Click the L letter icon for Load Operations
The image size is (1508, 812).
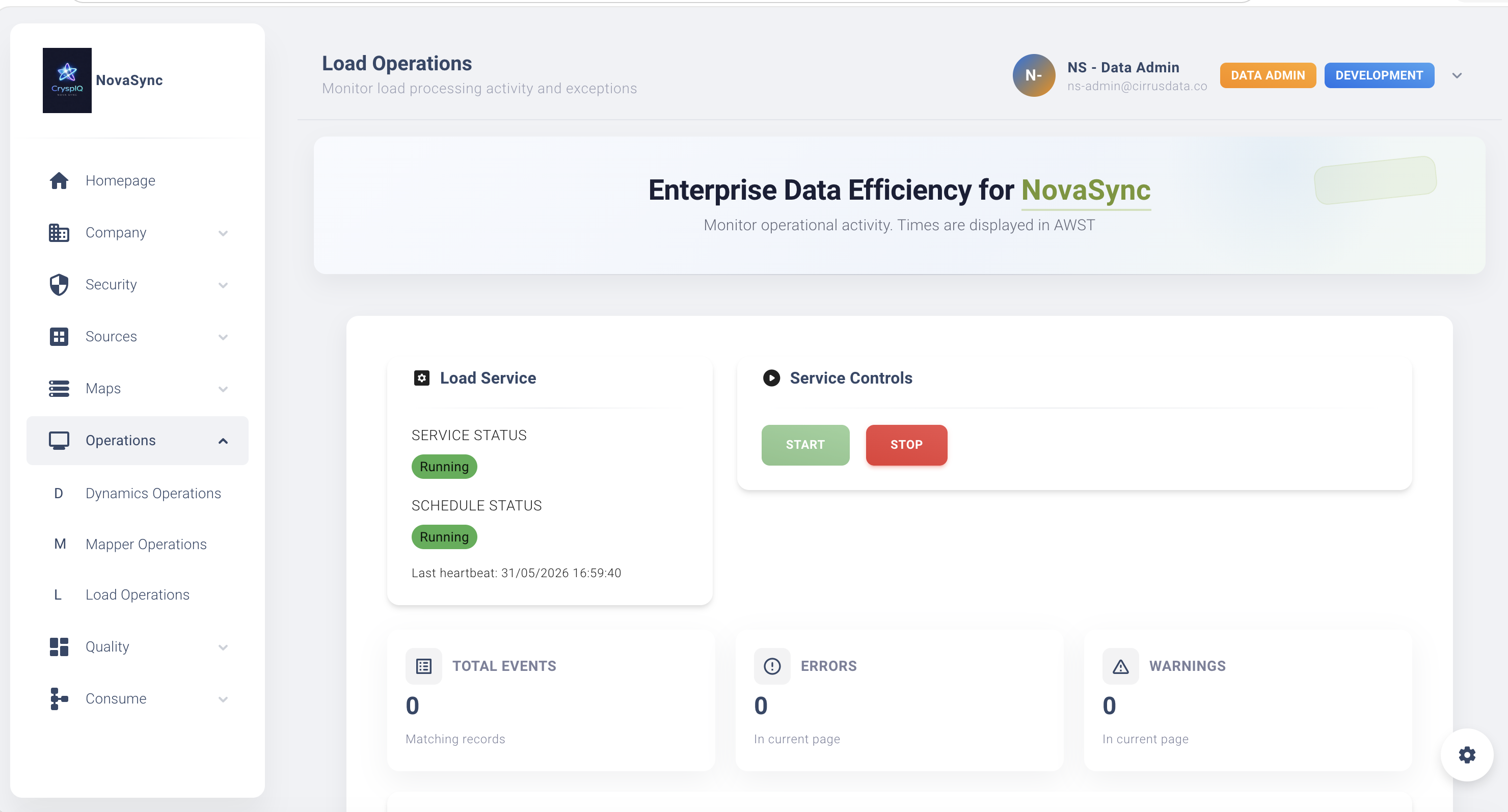58,595
